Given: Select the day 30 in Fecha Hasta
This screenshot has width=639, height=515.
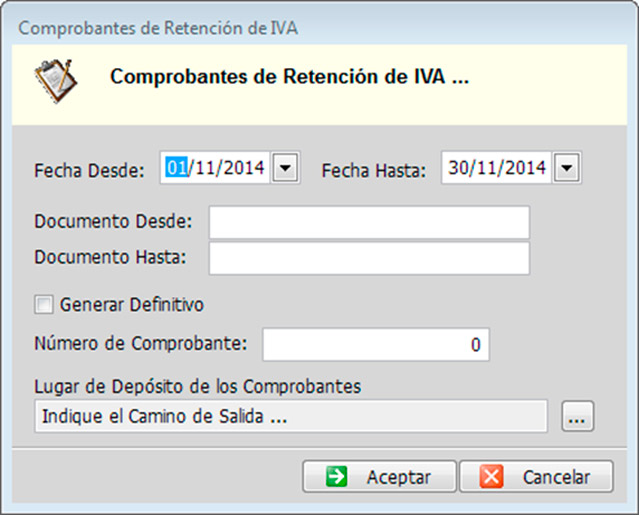Looking at the screenshot, I should (x=459, y=168).
